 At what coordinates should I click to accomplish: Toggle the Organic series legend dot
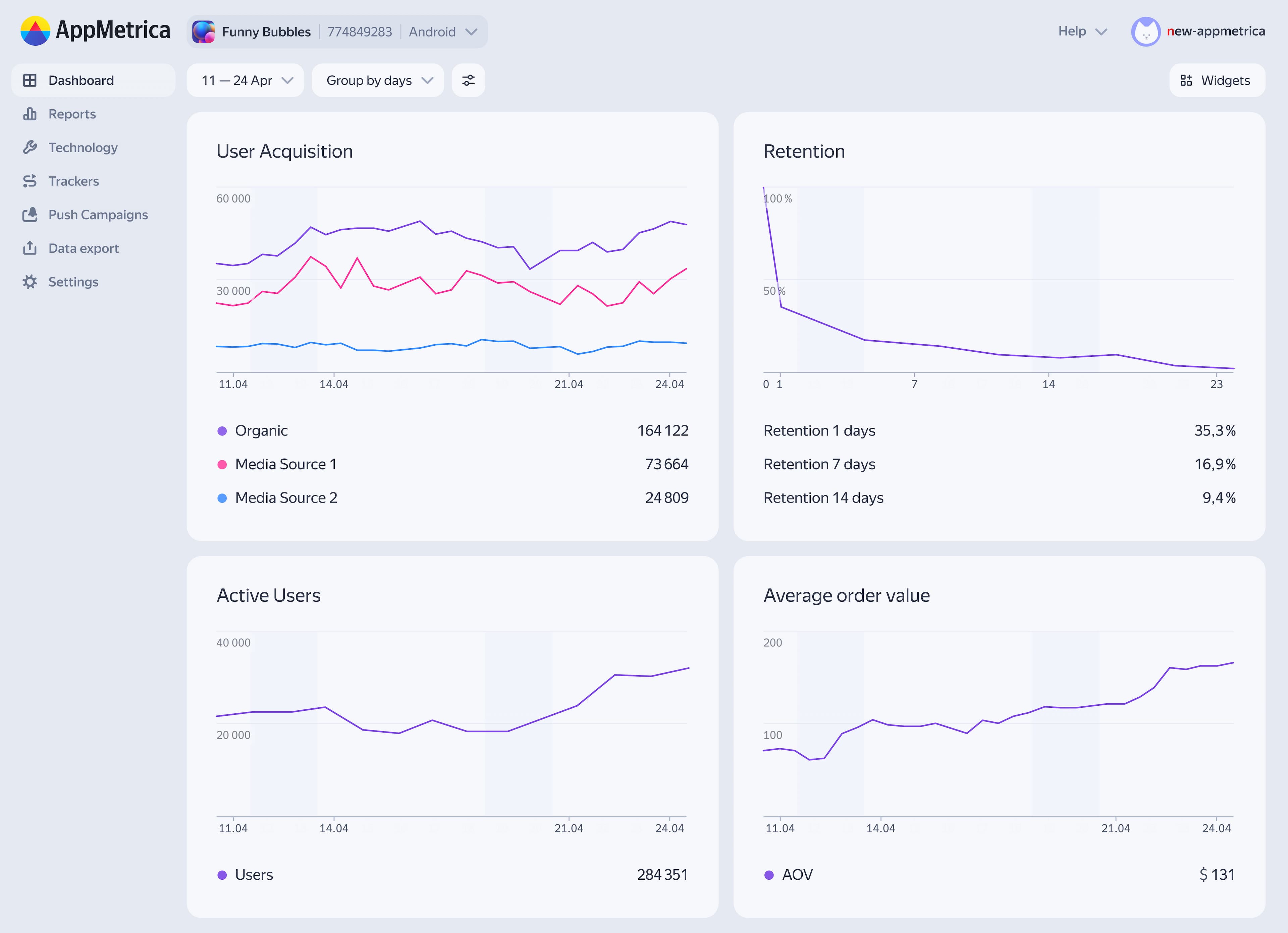click(x=222, y=431)
